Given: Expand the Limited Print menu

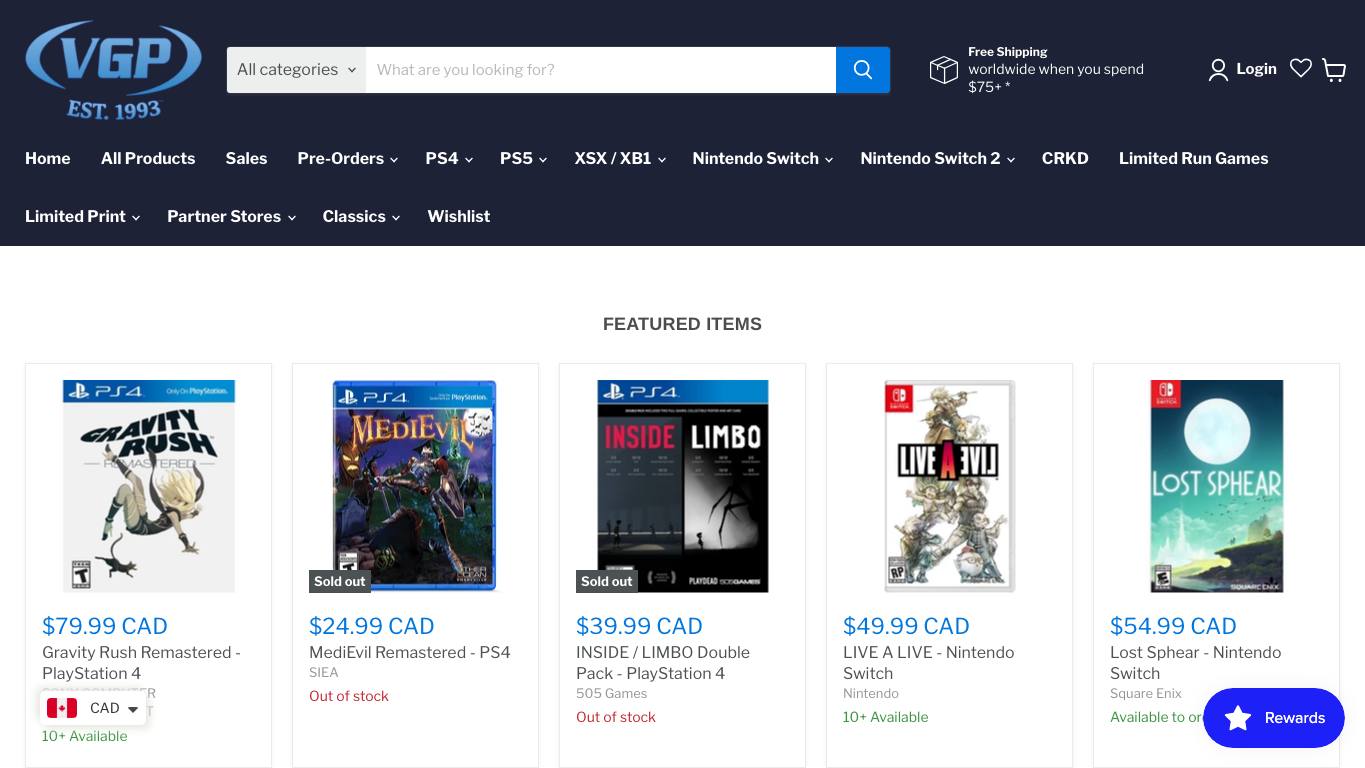Looking at the screenshot, I should coord(82,217).
